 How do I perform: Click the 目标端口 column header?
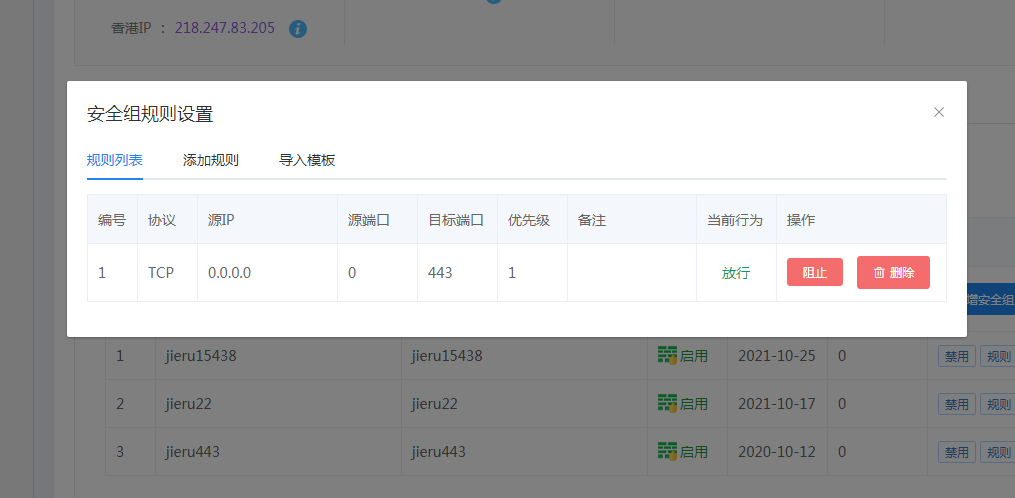coord(456,220)
